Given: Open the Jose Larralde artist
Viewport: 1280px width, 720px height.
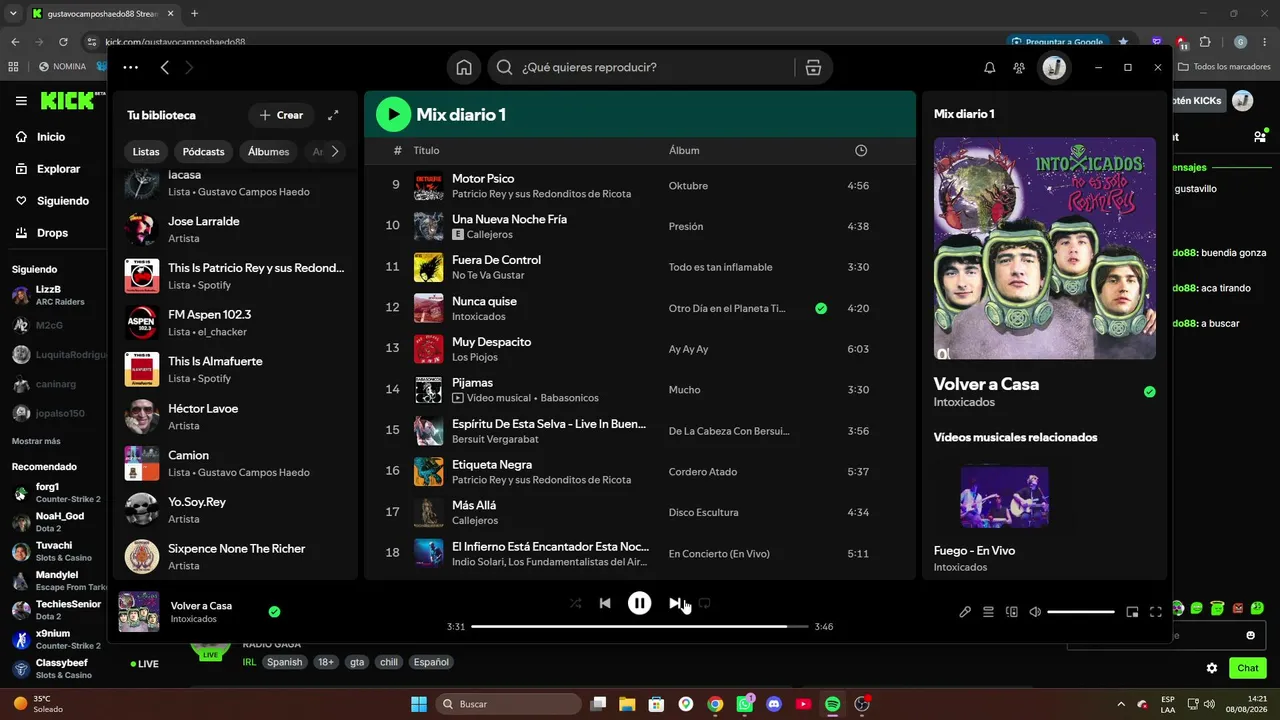Looking at the screenshot, I should (x=235, y=229).
